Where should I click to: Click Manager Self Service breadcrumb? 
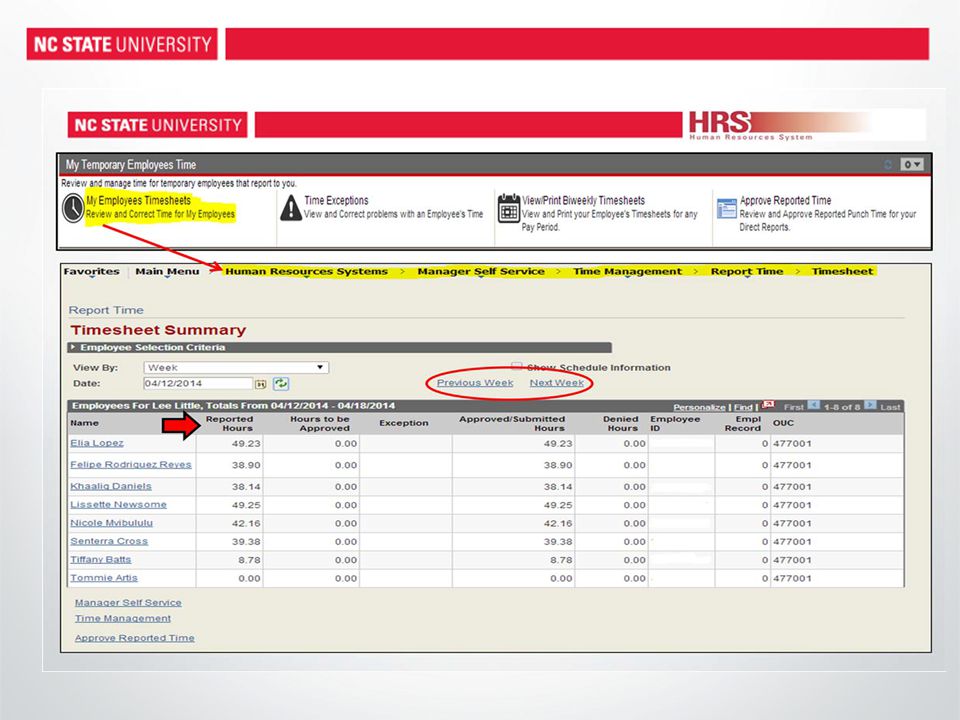481,271
